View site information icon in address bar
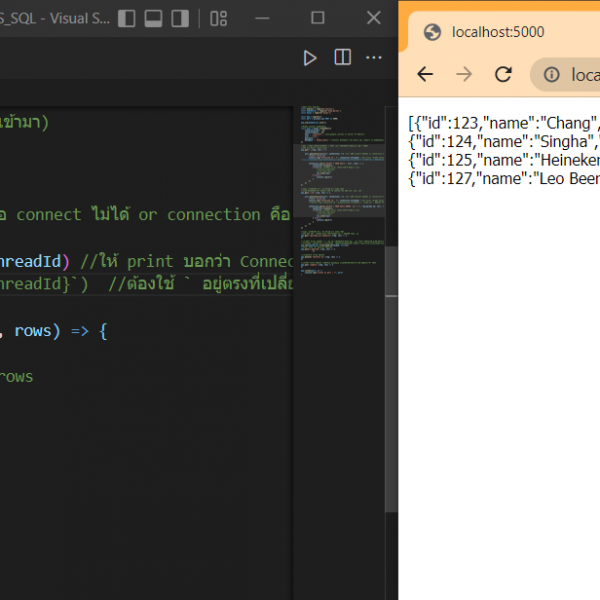Image resolution: width=600 pixels, height=600 pixels. pos(550,75)
